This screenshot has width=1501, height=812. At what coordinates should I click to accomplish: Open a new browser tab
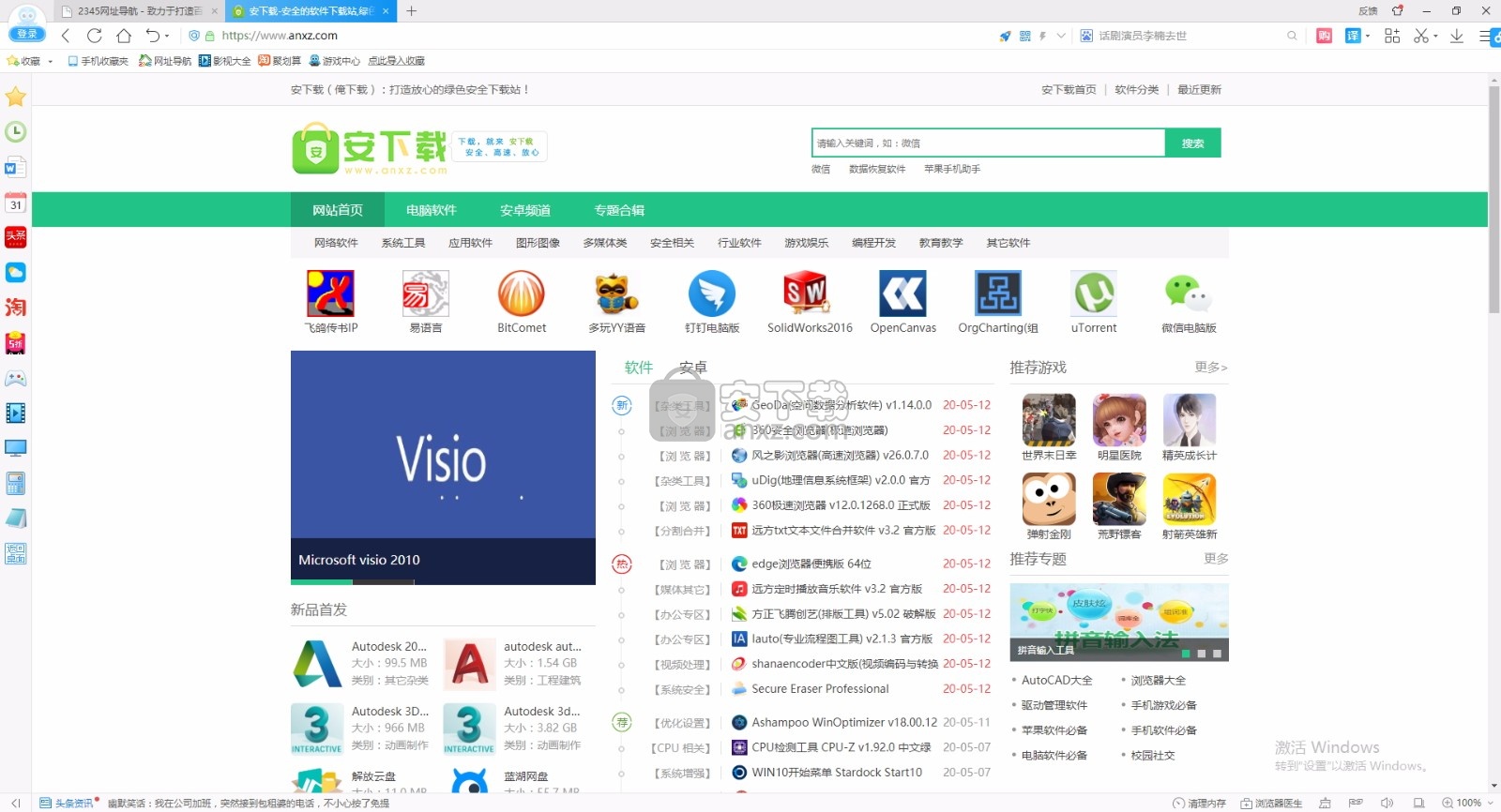tap(411, 11)
